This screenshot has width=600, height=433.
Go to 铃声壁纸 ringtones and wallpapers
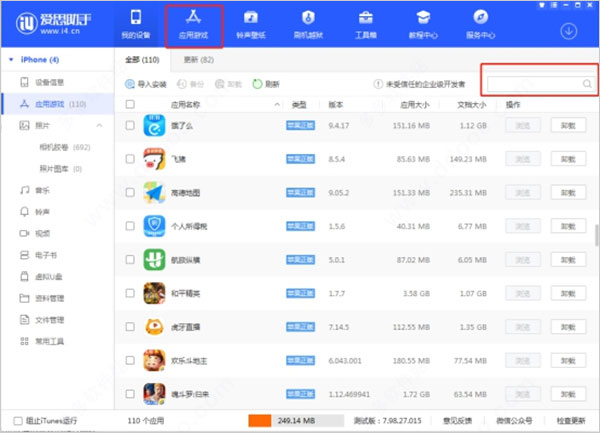pos(250,24)
